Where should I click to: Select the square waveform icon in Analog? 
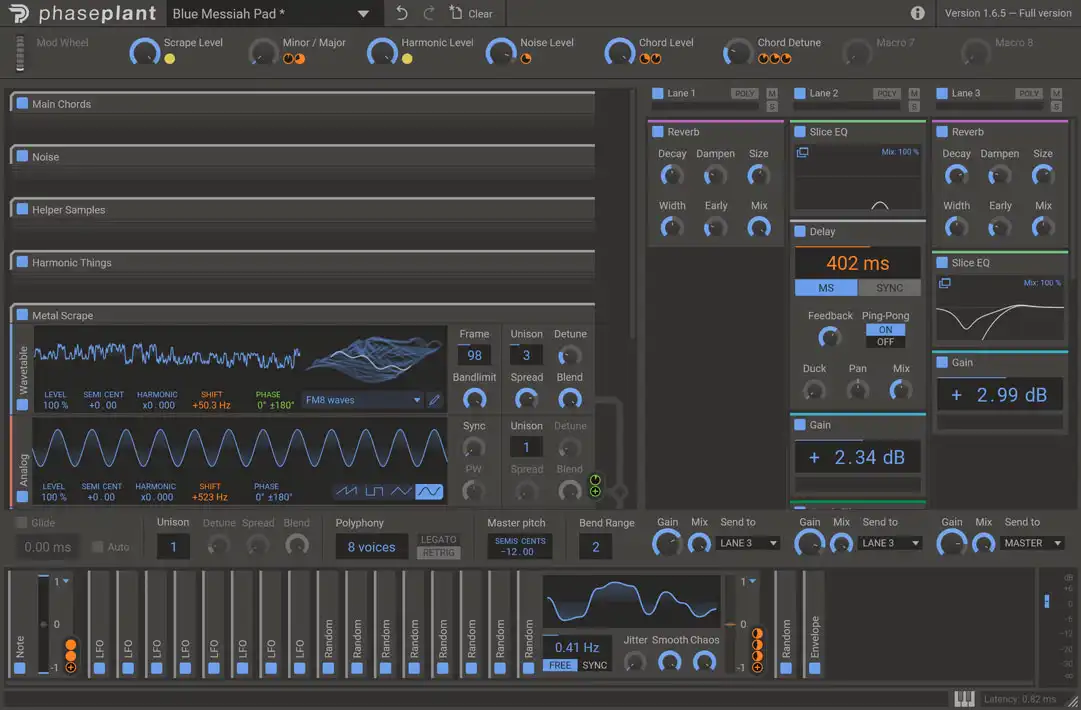(x=374, y=491)
